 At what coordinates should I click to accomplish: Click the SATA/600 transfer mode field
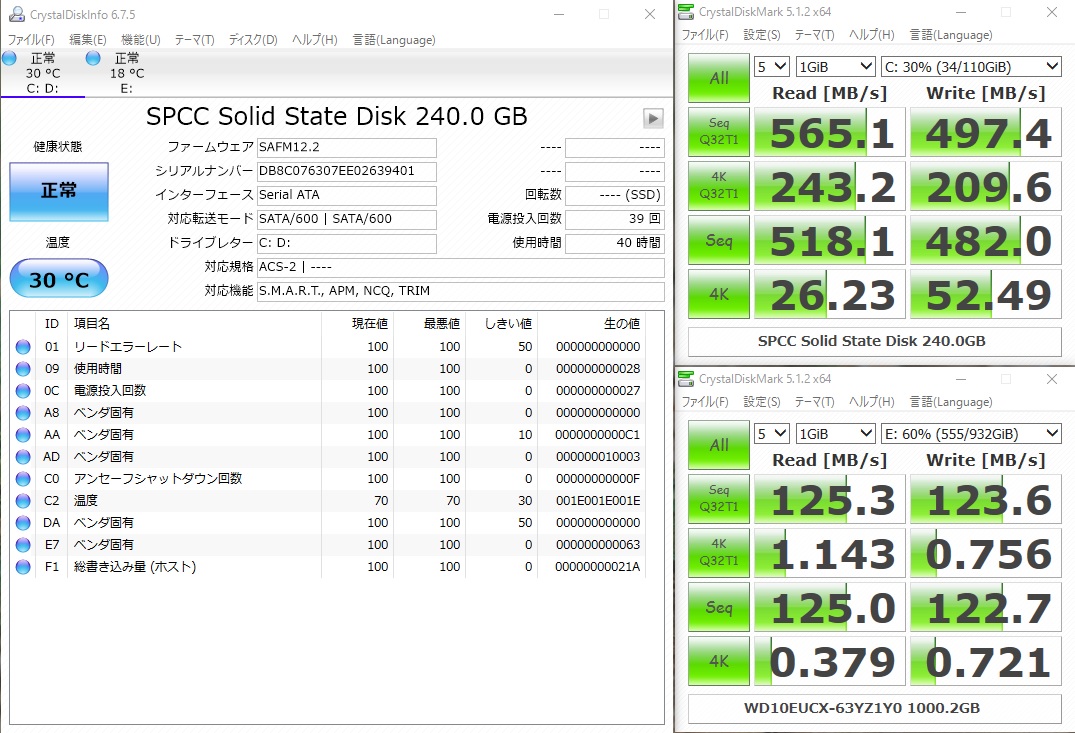tap(347, 219)
